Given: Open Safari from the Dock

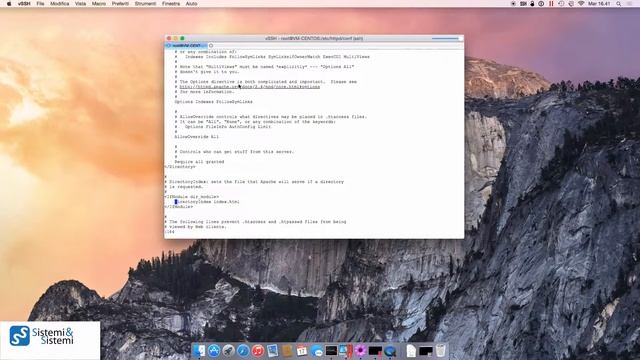Looking at the screenshot, I should pos(243,350).
